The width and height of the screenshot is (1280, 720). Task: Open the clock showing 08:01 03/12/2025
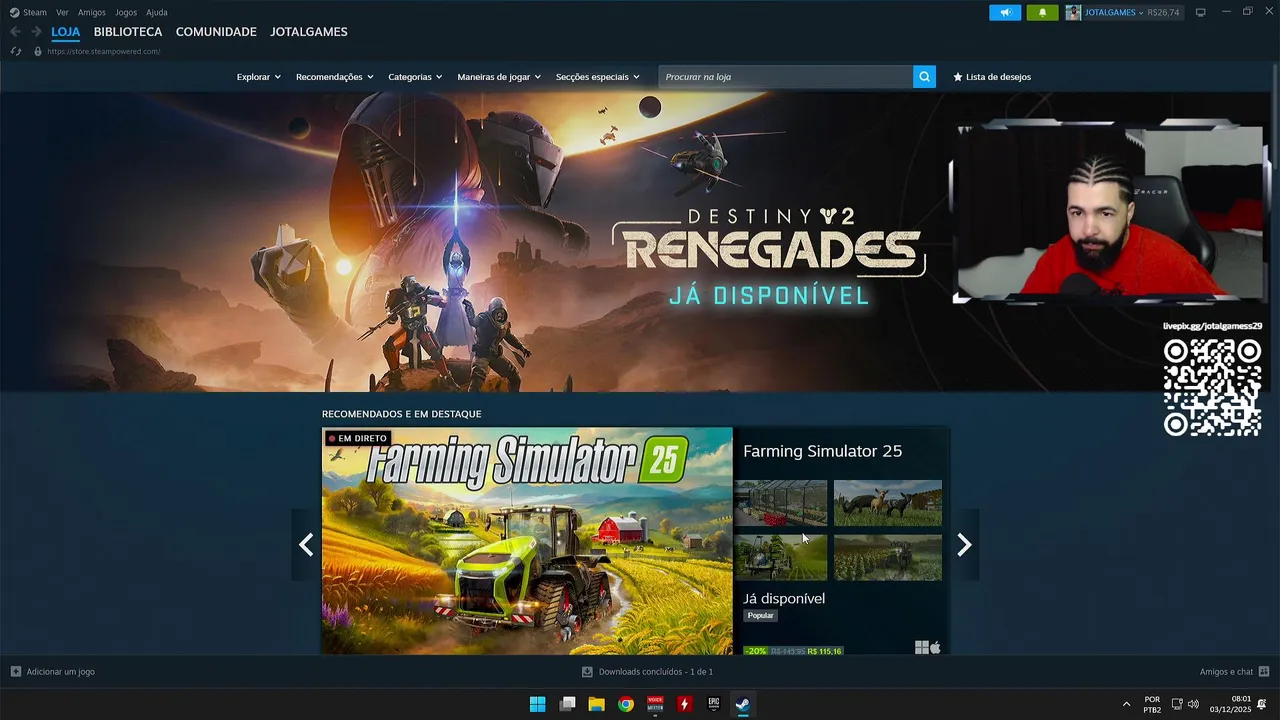point(1230,704)
